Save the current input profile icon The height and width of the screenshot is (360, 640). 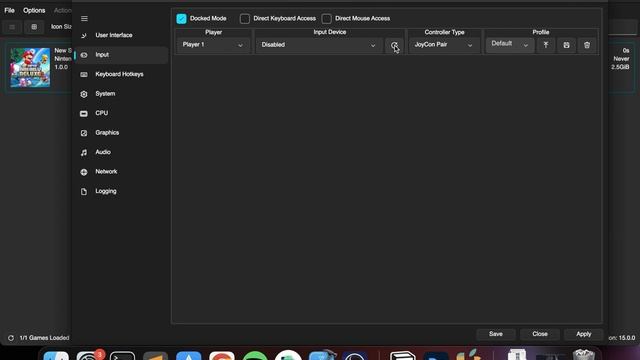click(567, 45)
